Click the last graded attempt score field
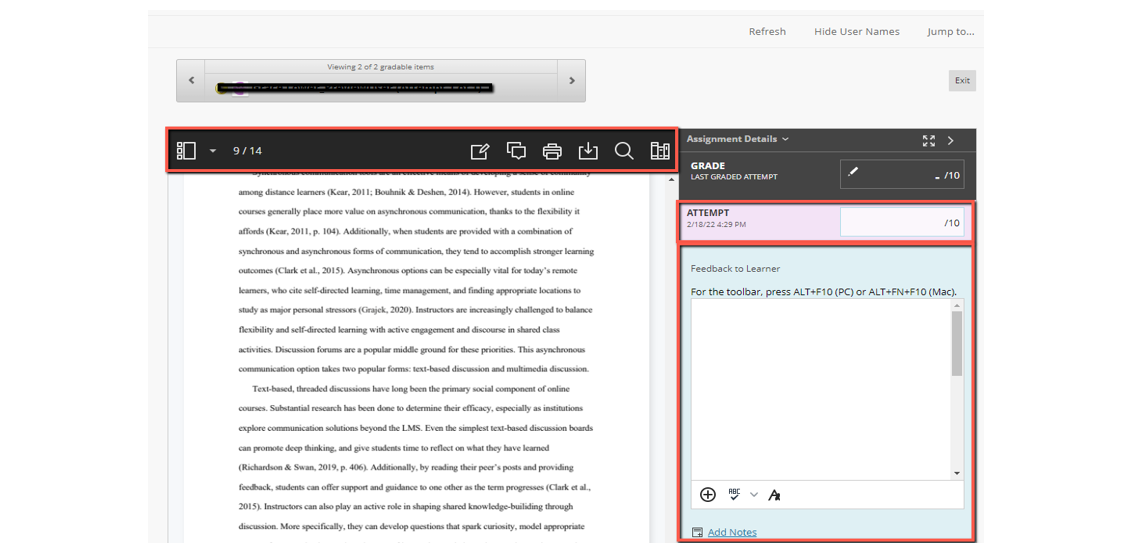The width and height of the screenshot is (1130, 560). pyautogui.click(x=902, y=174)
